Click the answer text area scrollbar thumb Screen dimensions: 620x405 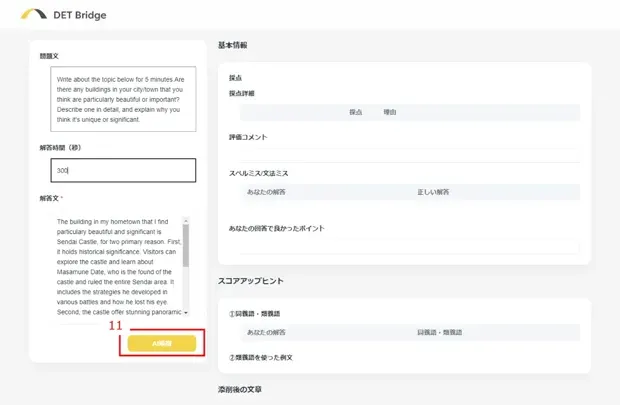pos(186,245)
